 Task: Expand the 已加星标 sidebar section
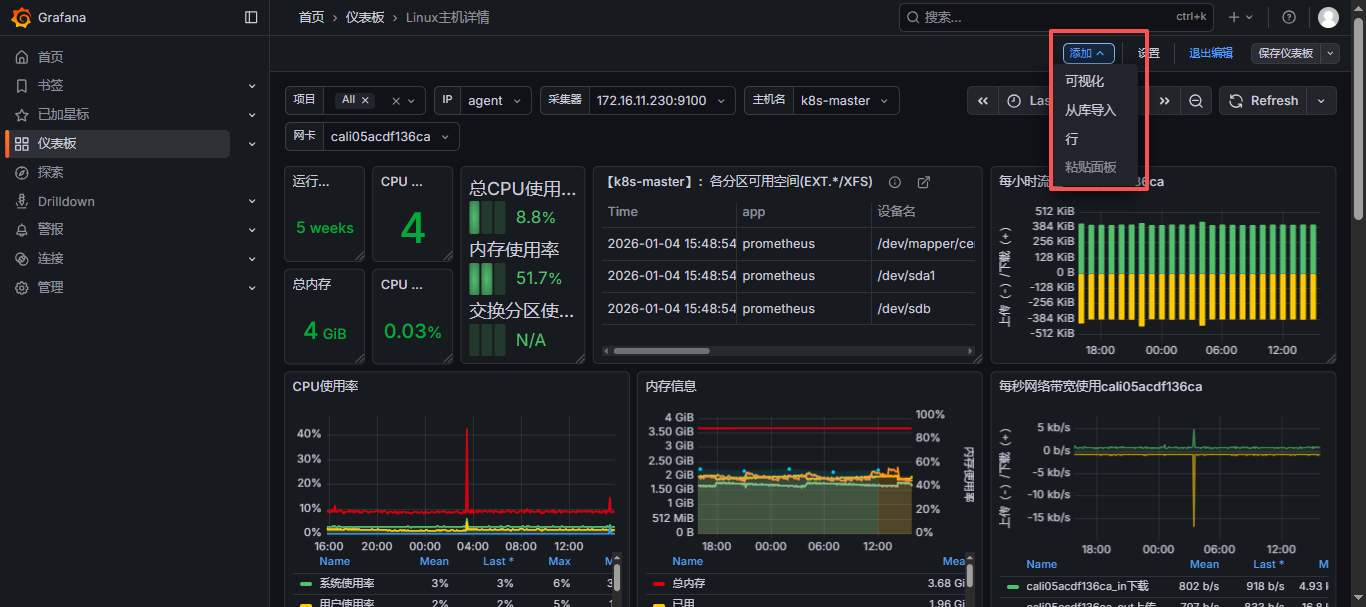pos(252,114)
